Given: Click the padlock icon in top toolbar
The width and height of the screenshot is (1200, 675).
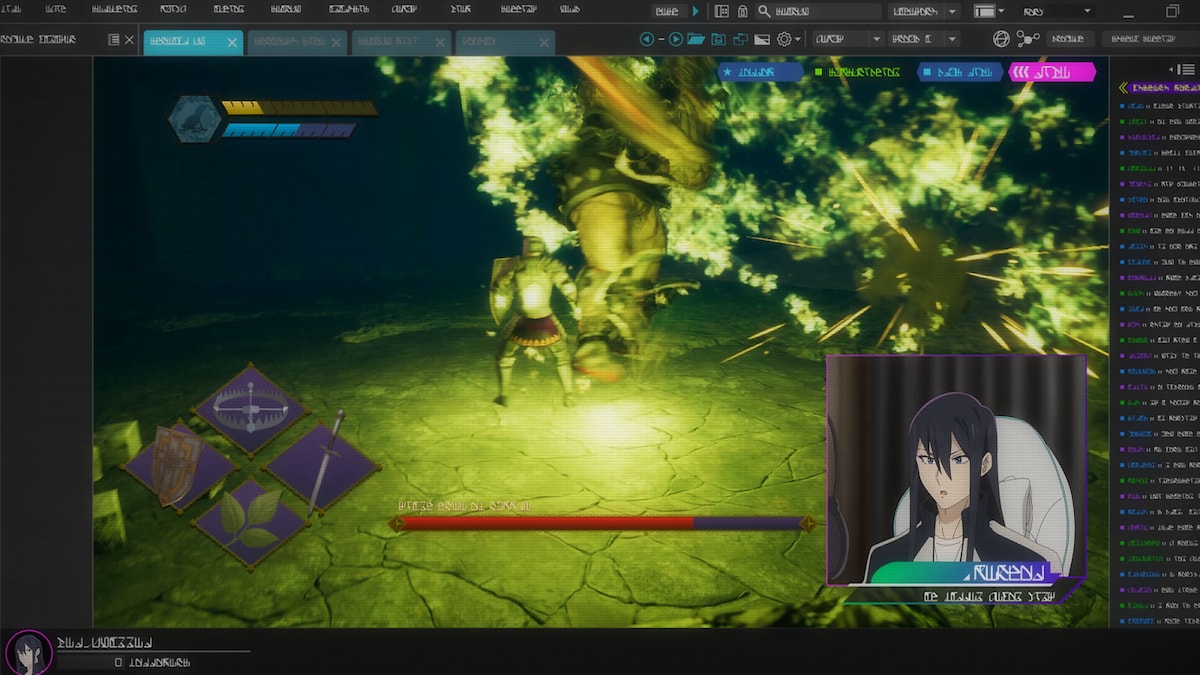Looking at the screenshot, I should [x=742, y=11].
